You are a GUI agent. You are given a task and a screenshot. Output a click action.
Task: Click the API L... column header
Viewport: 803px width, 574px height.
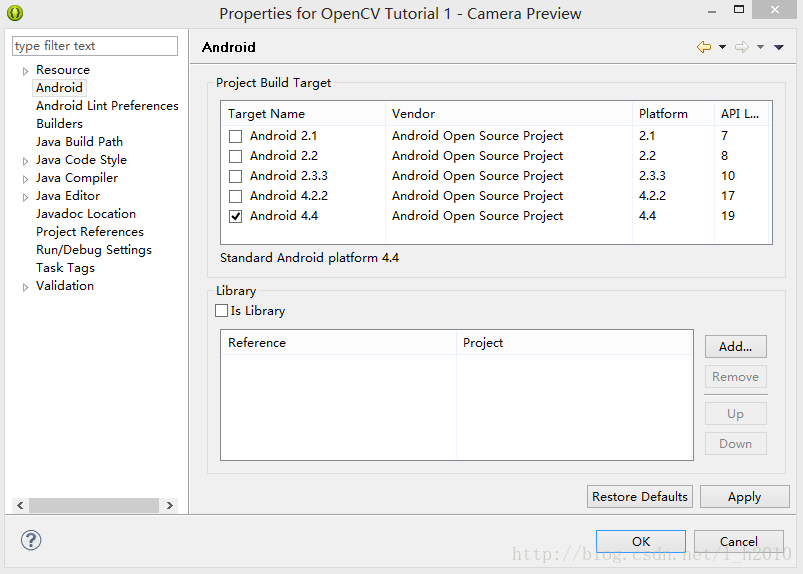pyautogui.click(x=743, y=114)
